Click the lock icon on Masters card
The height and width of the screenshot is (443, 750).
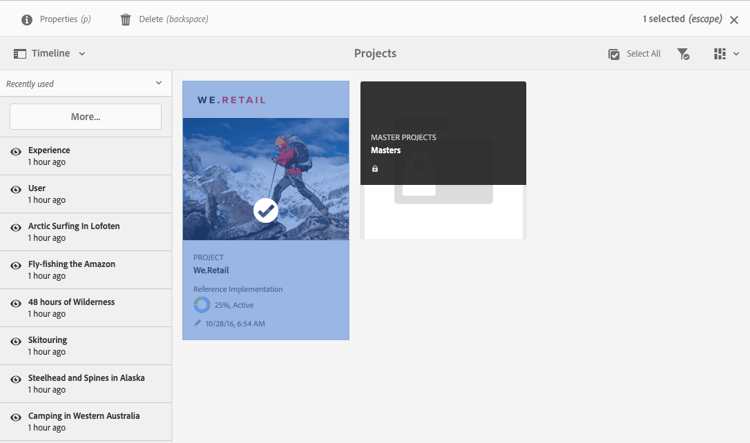(x=375, y=168)
